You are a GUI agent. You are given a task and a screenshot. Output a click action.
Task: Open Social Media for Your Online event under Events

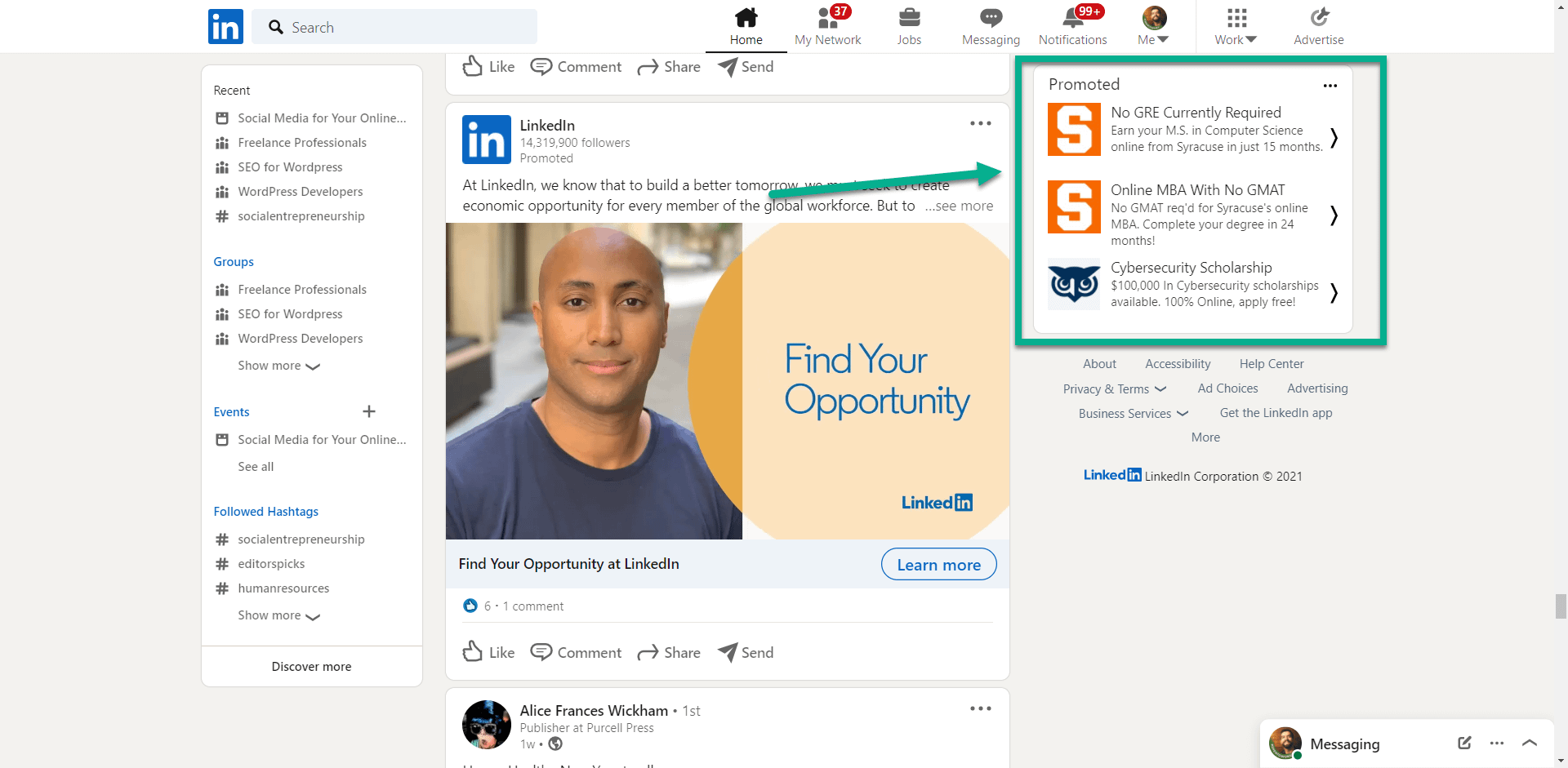(x=322, y=440)
